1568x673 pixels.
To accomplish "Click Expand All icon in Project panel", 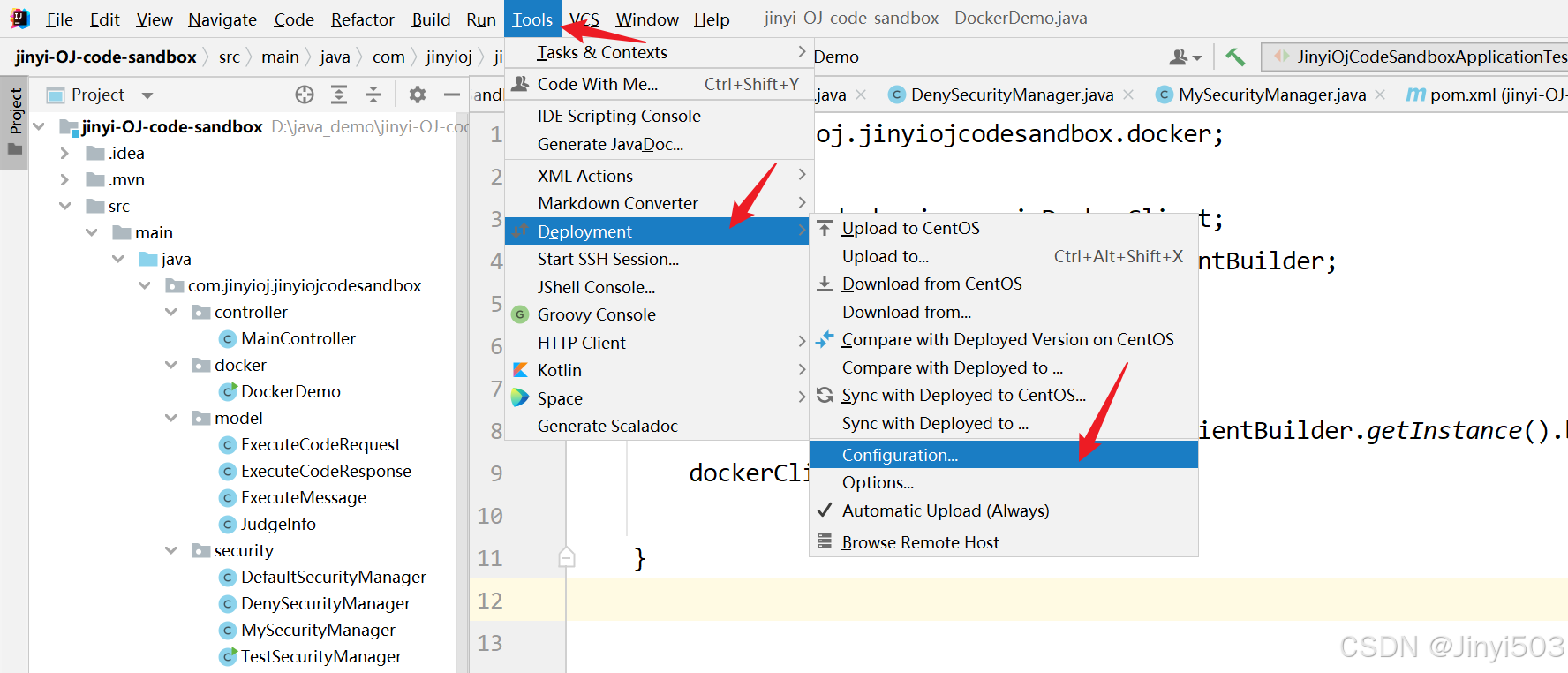I will click(x=339, y=95).
